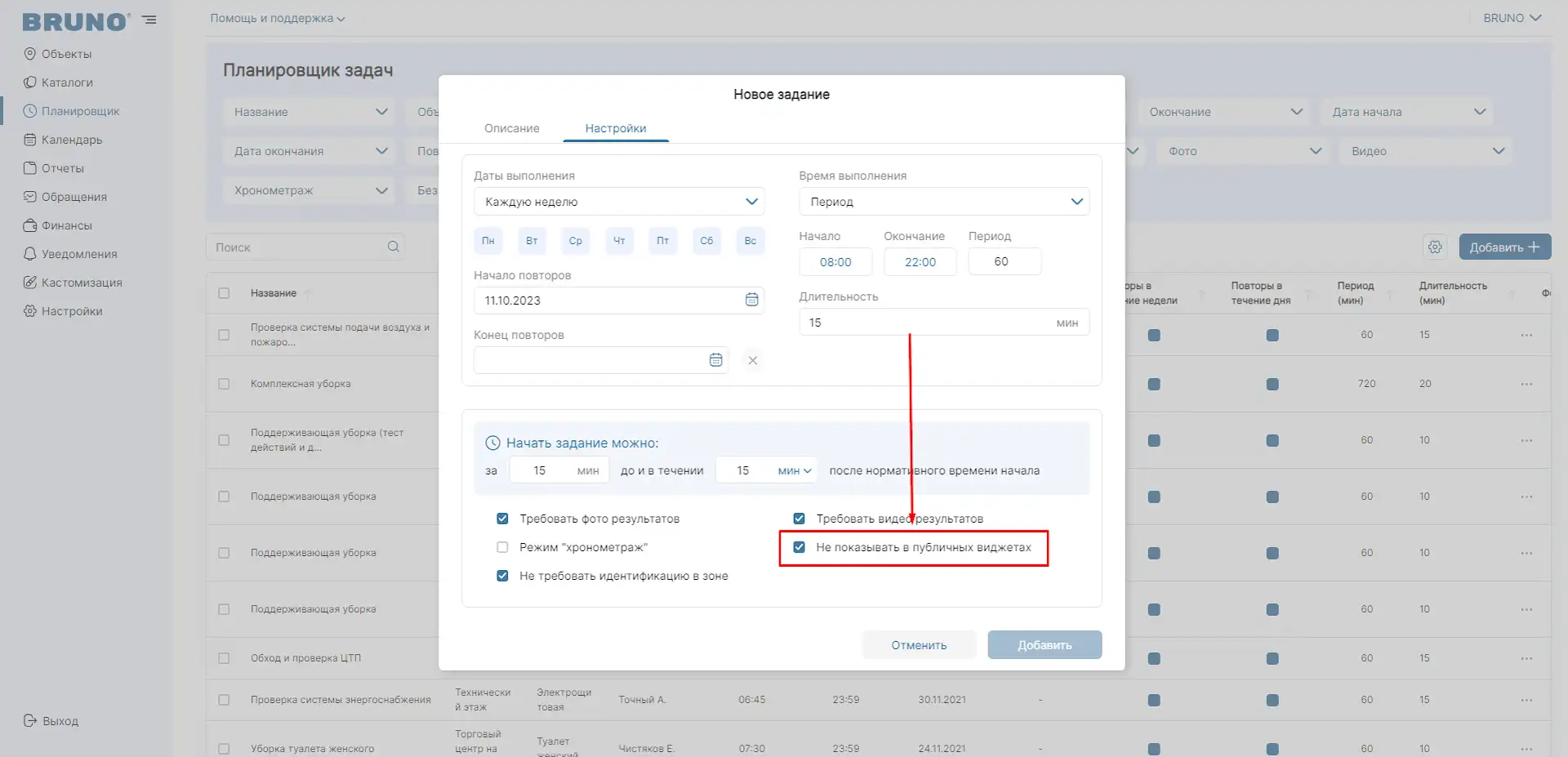Select the Ср weekday button
The image size is (1568, 757).
tap(576, 241)
